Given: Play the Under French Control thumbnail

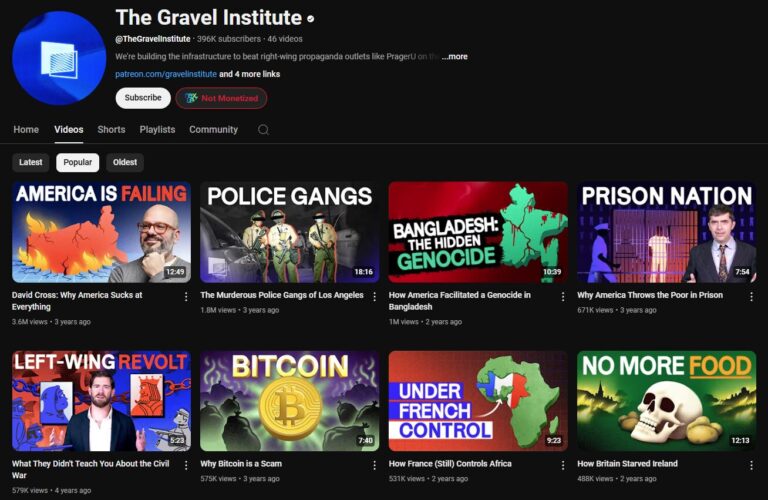Looking at the screenshot, I should [x=478, y=401].
